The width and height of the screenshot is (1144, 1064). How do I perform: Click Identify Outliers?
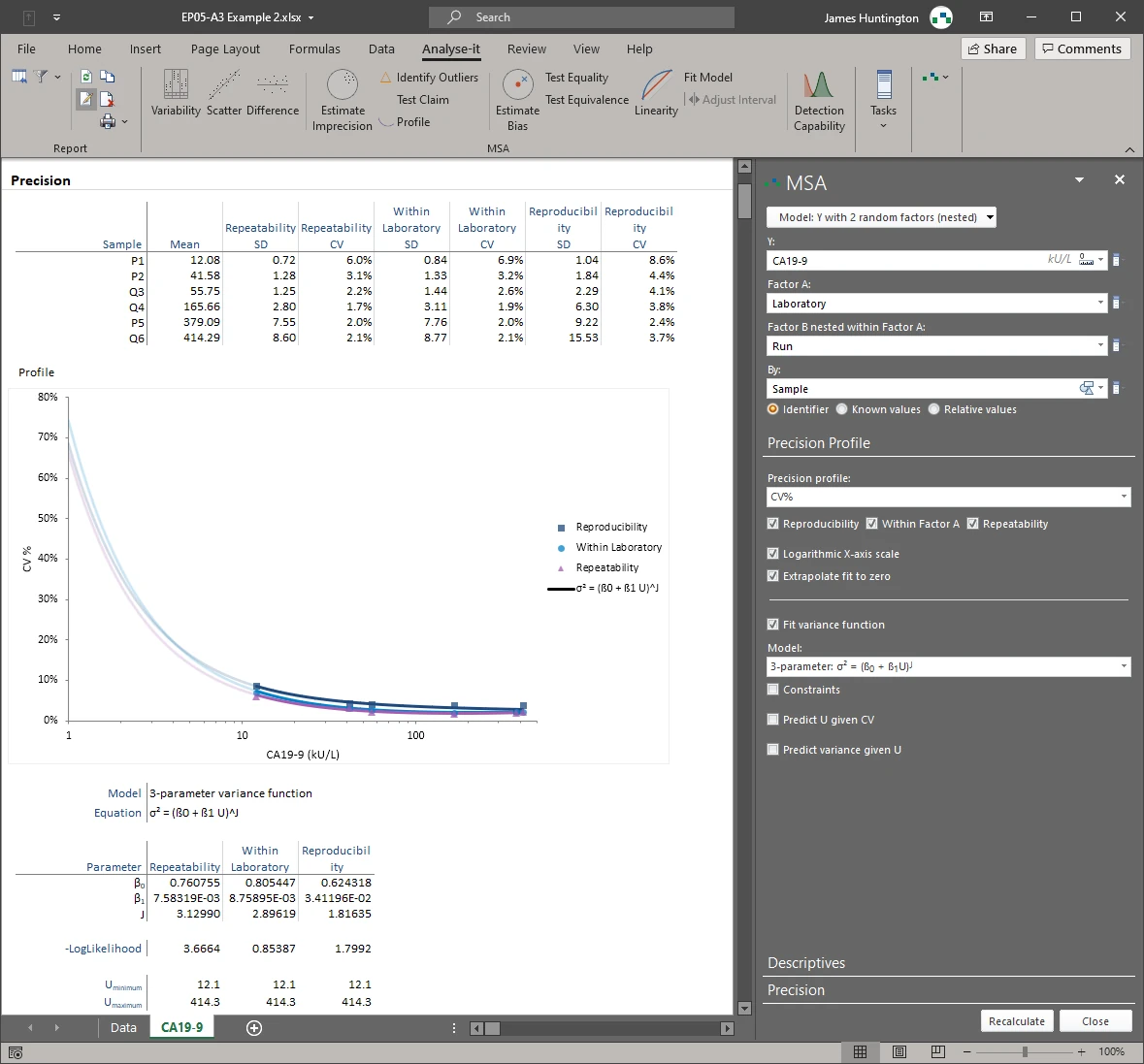click(x=430, y=78)
